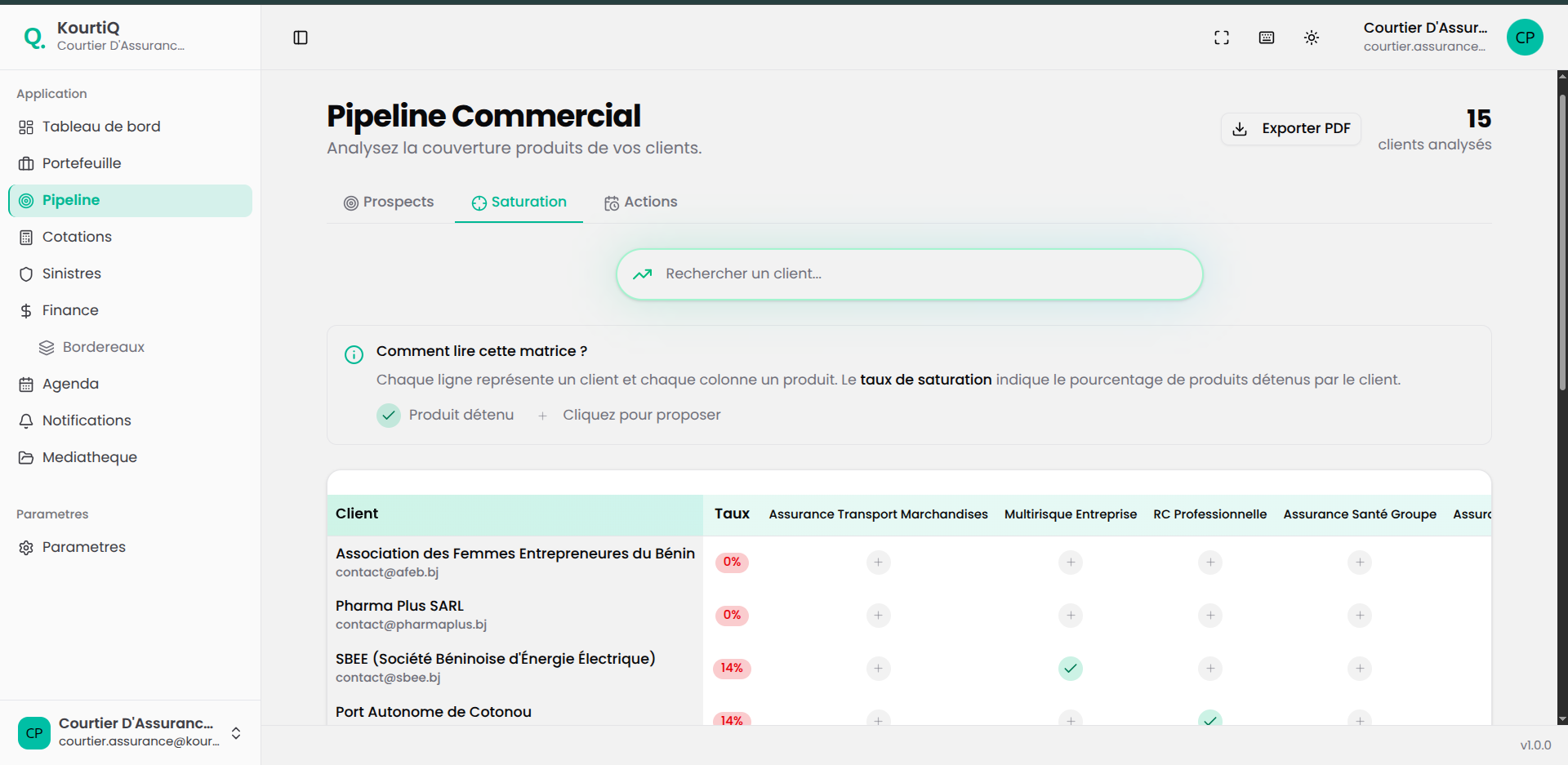Screen dimensions: 1568x765
Task: Click the CP user avatar top right
Action: coord(1524,38)
